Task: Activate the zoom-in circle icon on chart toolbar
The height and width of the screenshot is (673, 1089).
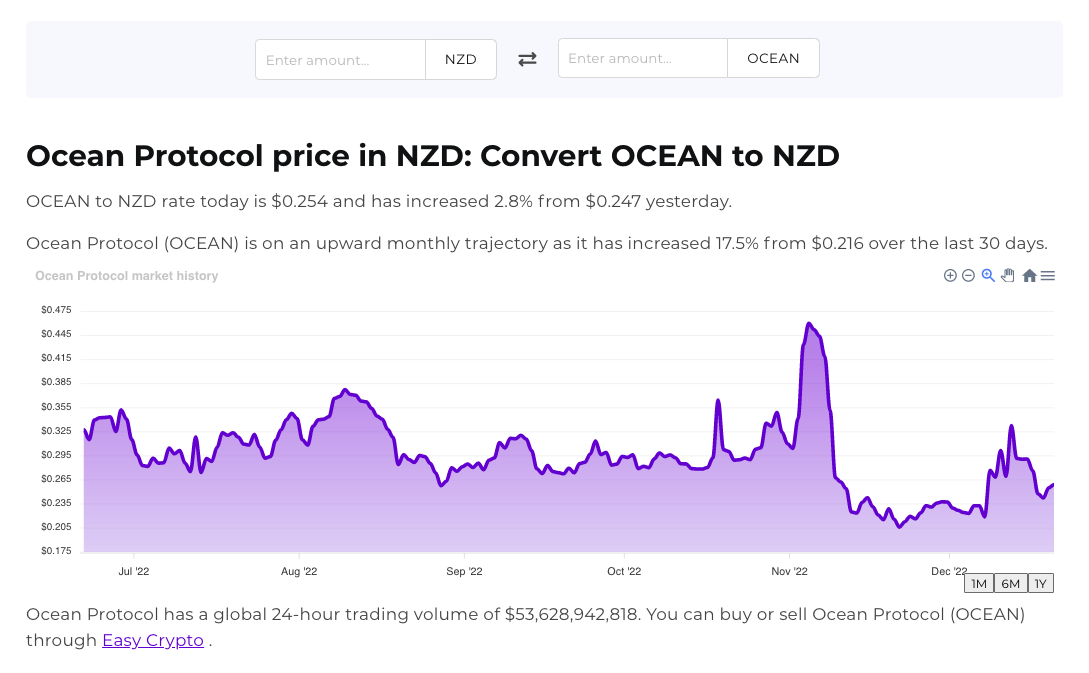Action: tap(950, 275)
